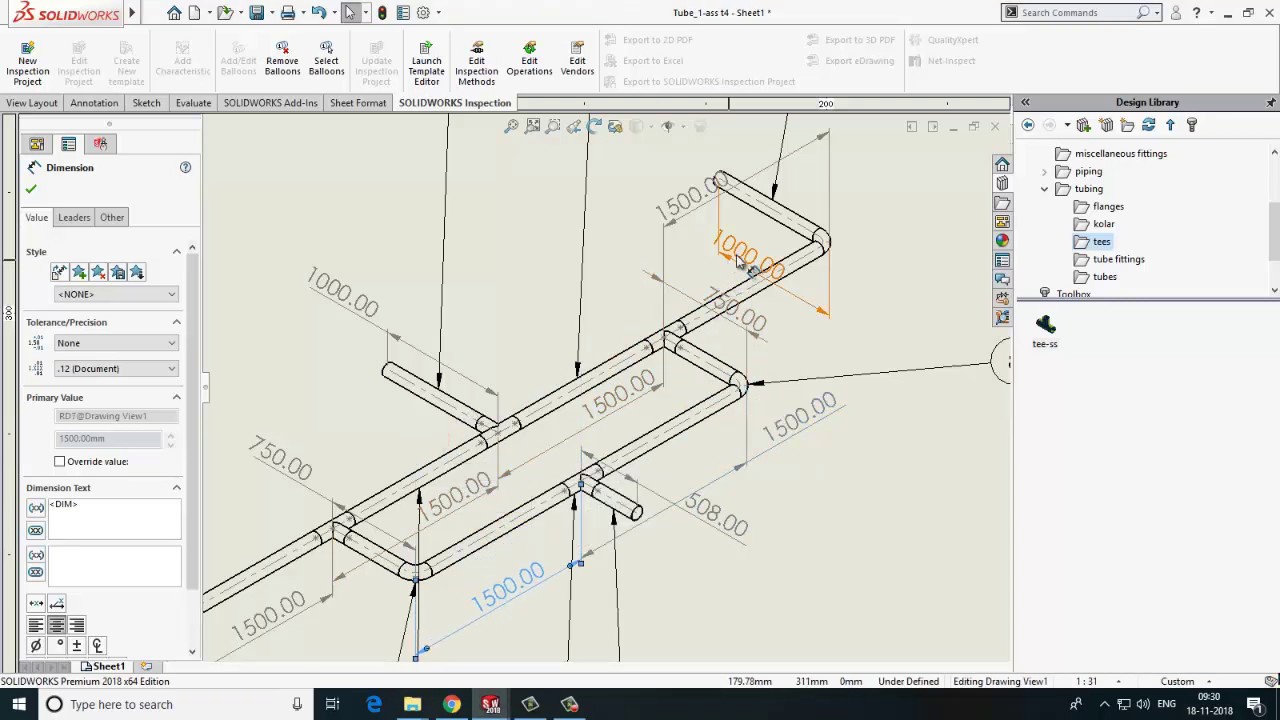
Task: Toggle left justify for dimension text
Action: (36, 625)
